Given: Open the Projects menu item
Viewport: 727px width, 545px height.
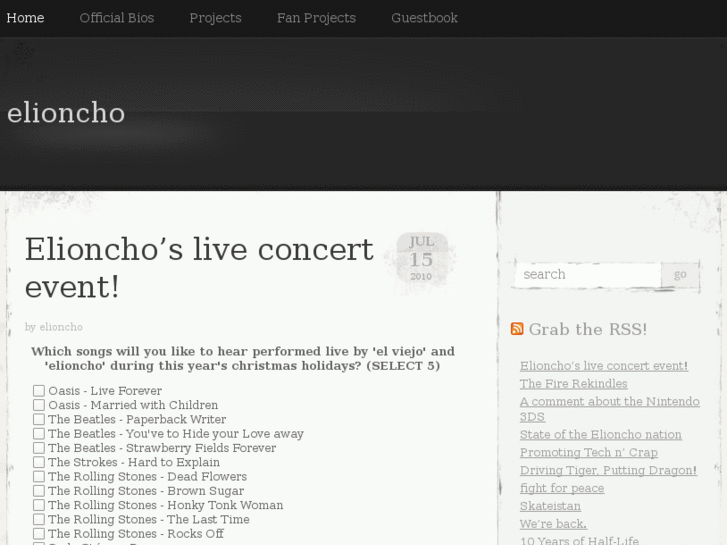Looking at the screenshot, I should [216, 18].
